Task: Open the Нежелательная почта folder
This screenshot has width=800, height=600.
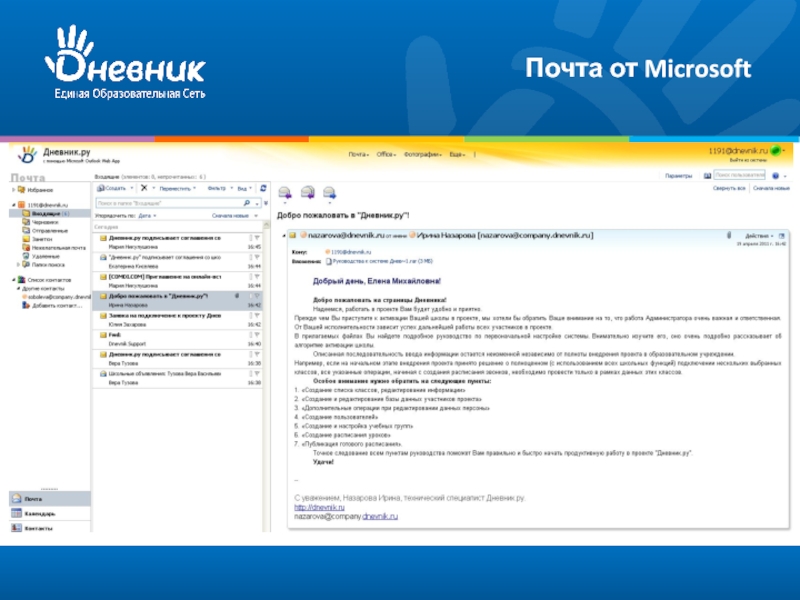Action: click(58, 247)
